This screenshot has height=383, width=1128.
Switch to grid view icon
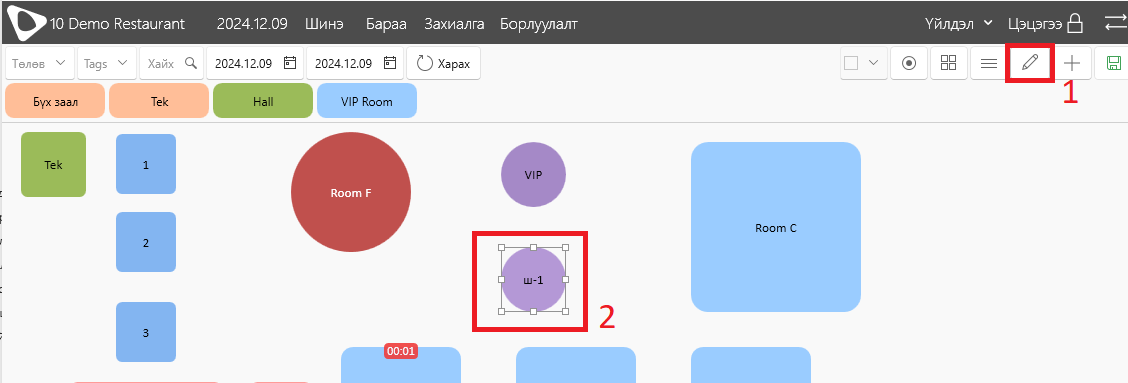(x=948, y=63)
